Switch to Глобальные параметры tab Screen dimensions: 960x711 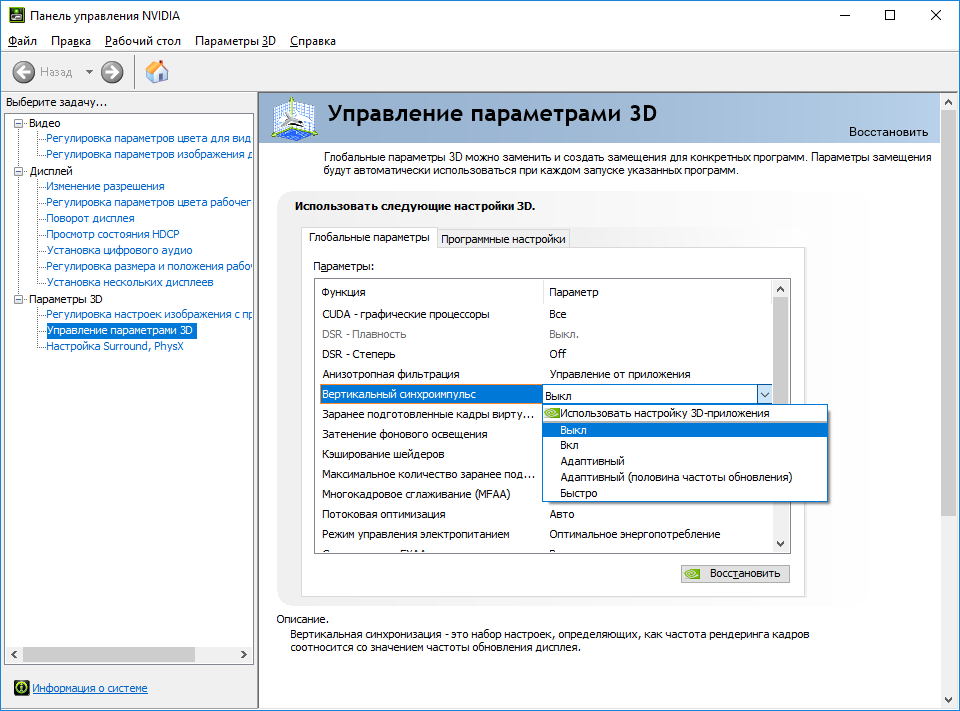coord(369,238)
